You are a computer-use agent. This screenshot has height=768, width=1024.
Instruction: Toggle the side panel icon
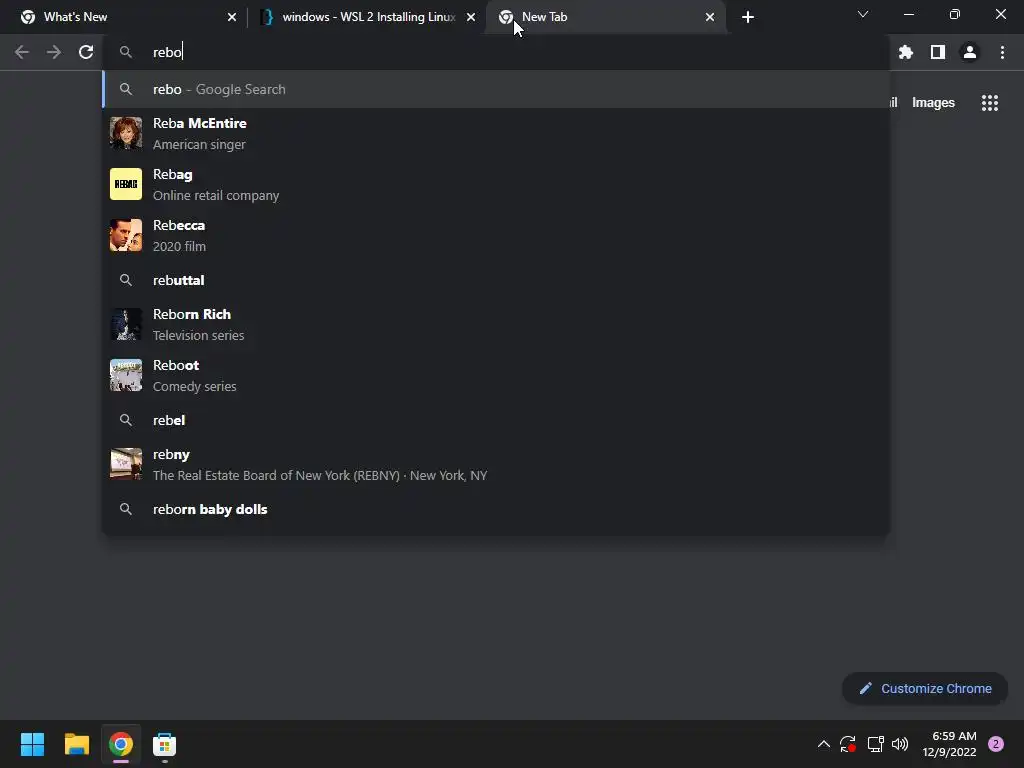[x=938, y=52]
